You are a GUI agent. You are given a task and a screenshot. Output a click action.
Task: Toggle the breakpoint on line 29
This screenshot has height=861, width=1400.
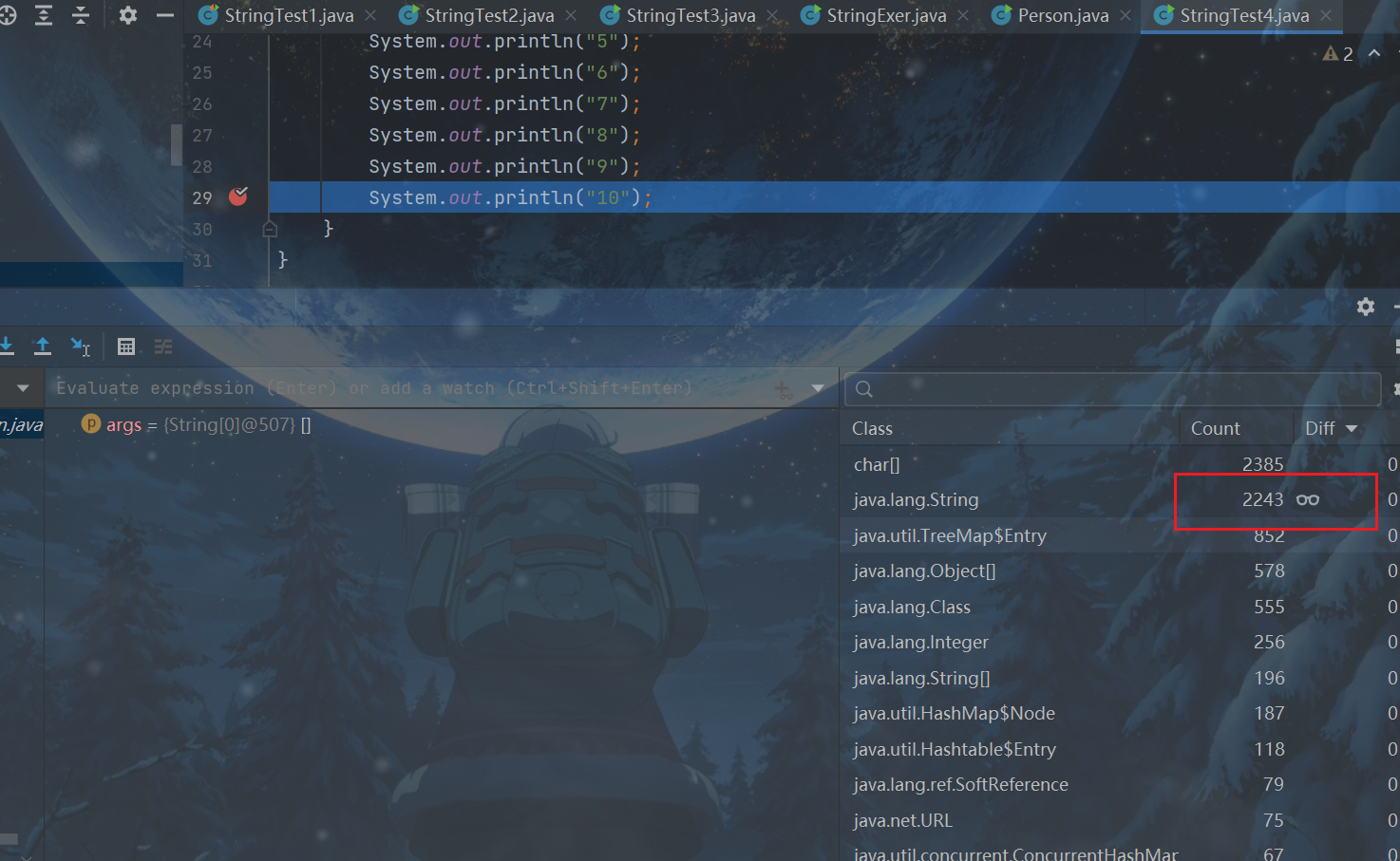237,197
